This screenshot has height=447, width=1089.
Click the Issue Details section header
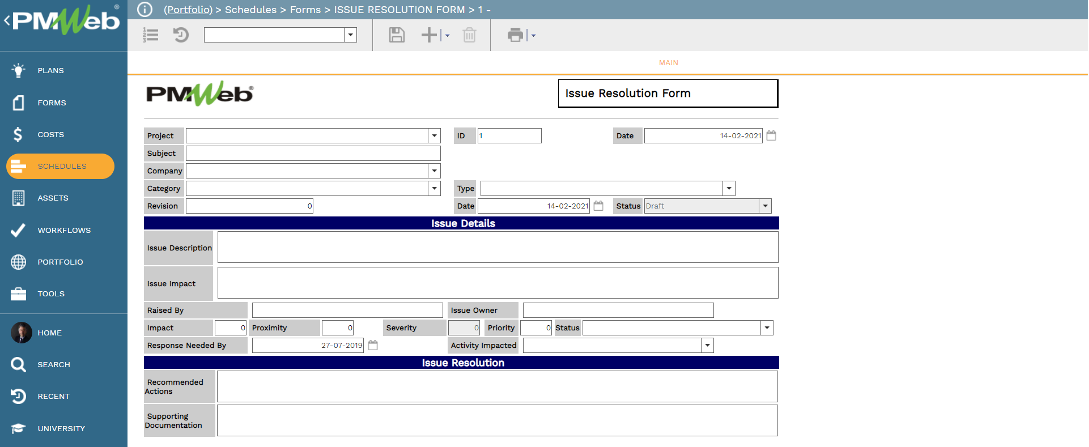(462, 224)
